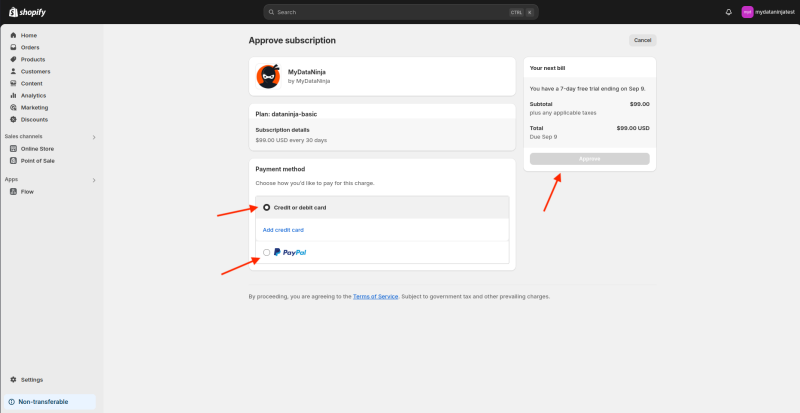The width and height of the screenshot is (800, 413).
Task: Click the MyDataNinja app logo
Action: (x=268, y=76)
